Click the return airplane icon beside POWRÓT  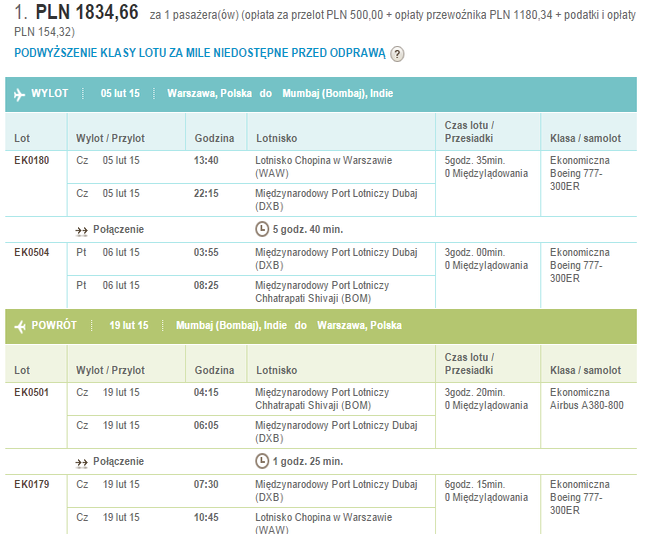click(x=19, y=326)
